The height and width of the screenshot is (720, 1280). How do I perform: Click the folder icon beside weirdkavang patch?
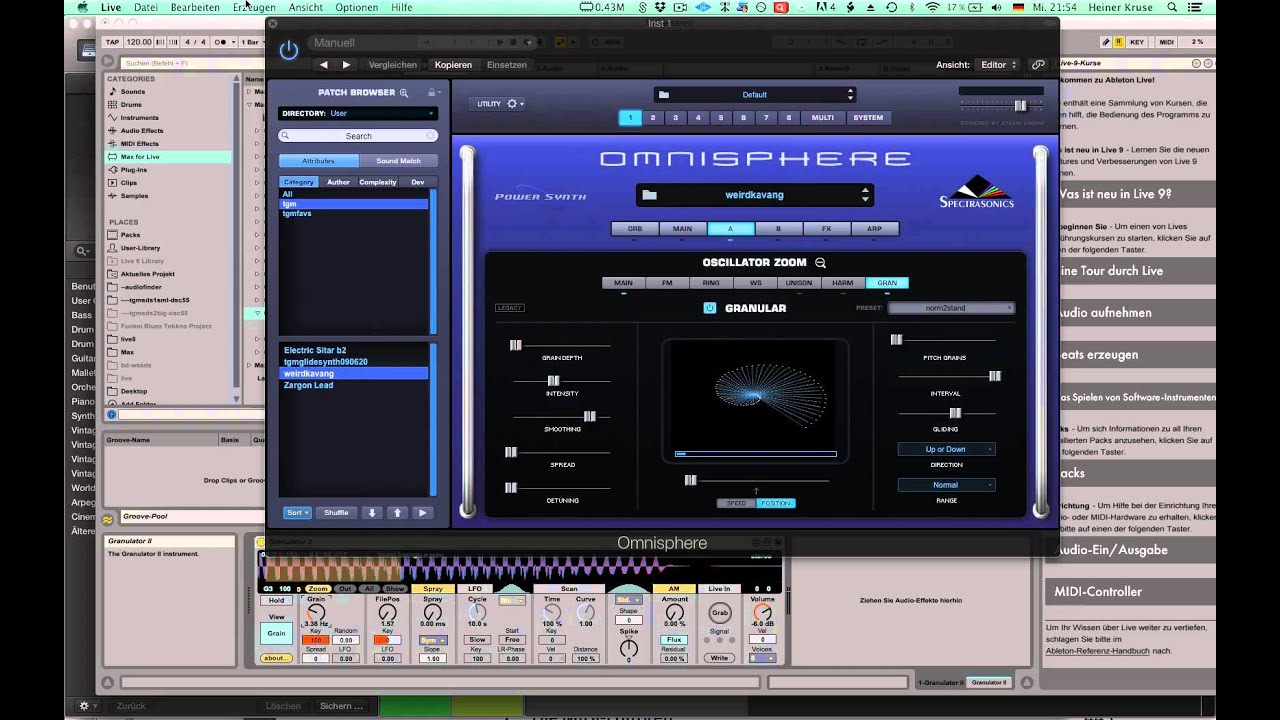(x=649, y=195)
